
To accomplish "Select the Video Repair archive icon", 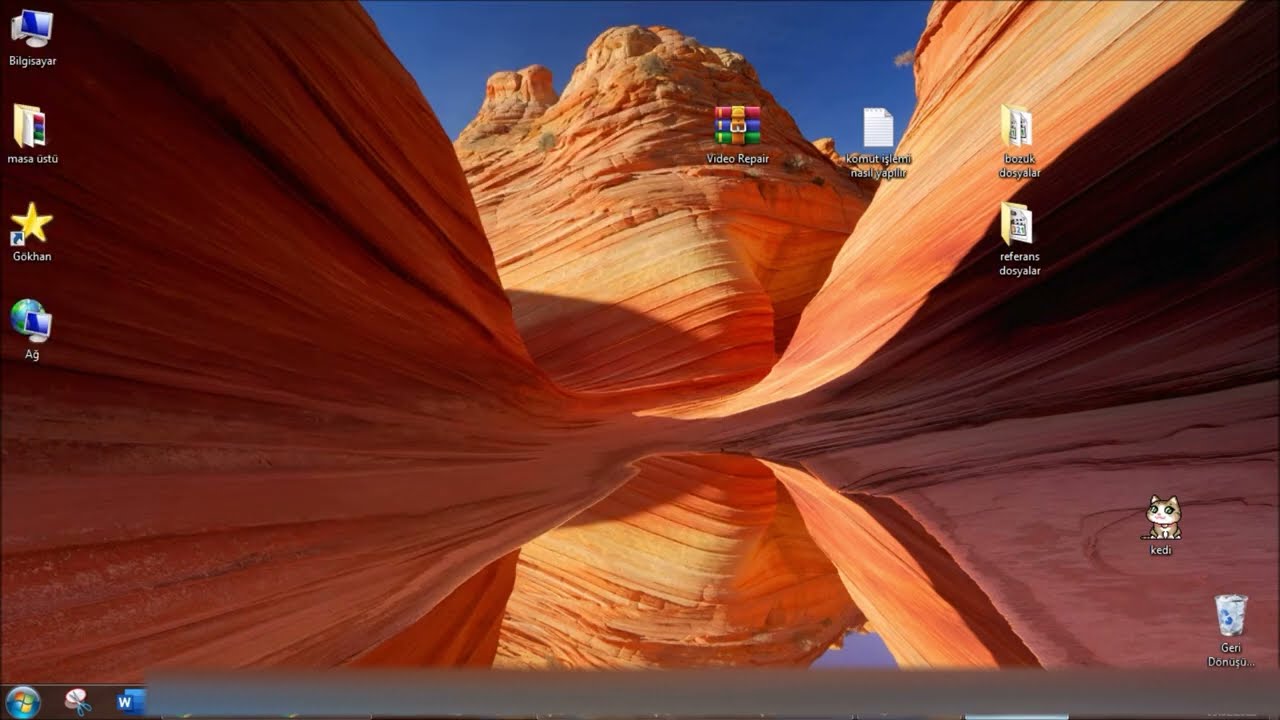I will click(737, 126).
